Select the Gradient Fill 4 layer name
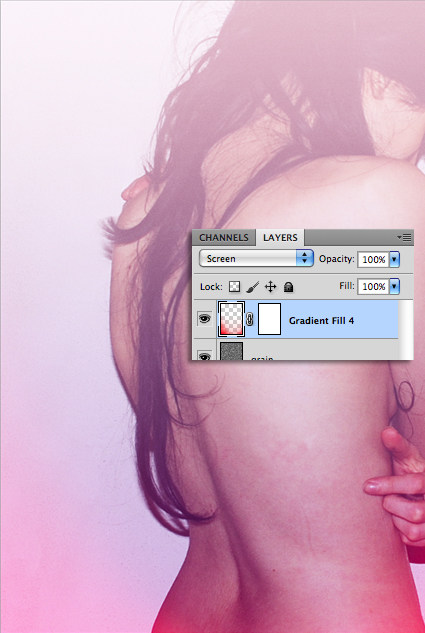 click(322, 321)
